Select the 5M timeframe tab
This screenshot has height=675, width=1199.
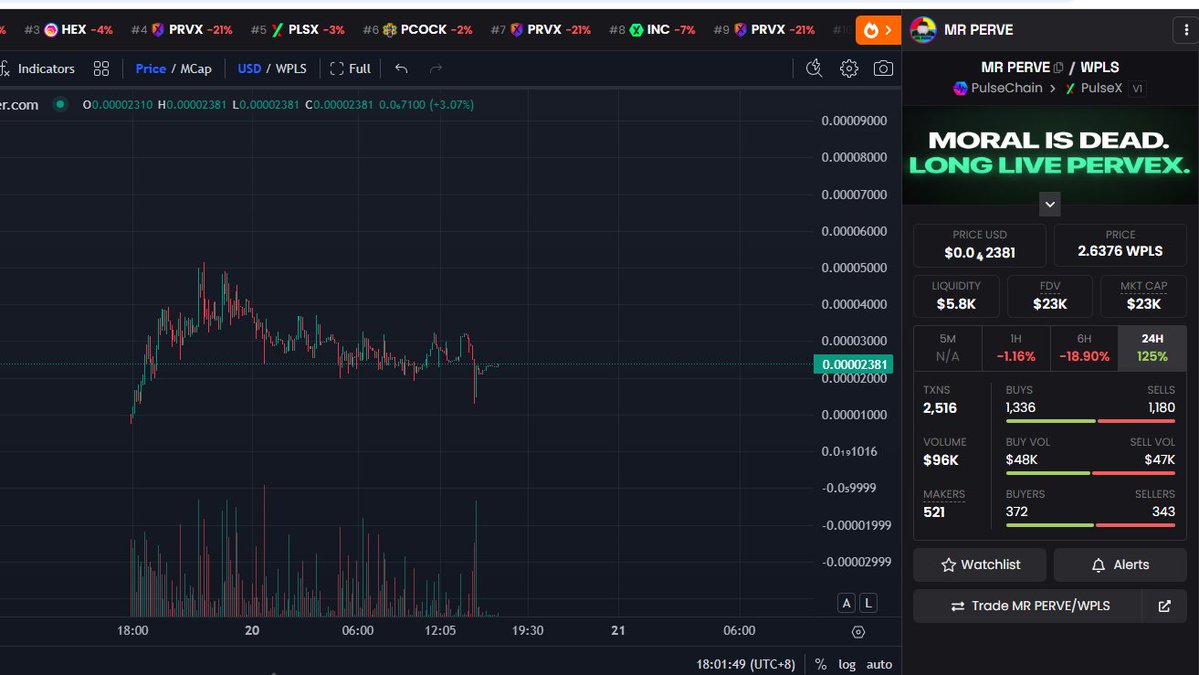click(x=947, y=348)
